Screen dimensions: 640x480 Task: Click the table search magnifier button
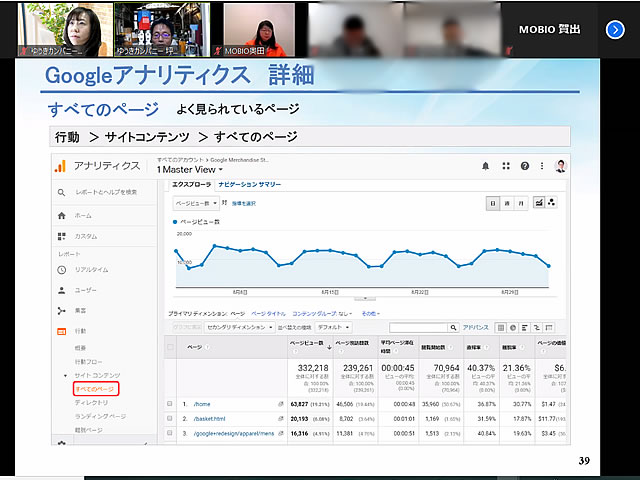click(x=453, y=327)
